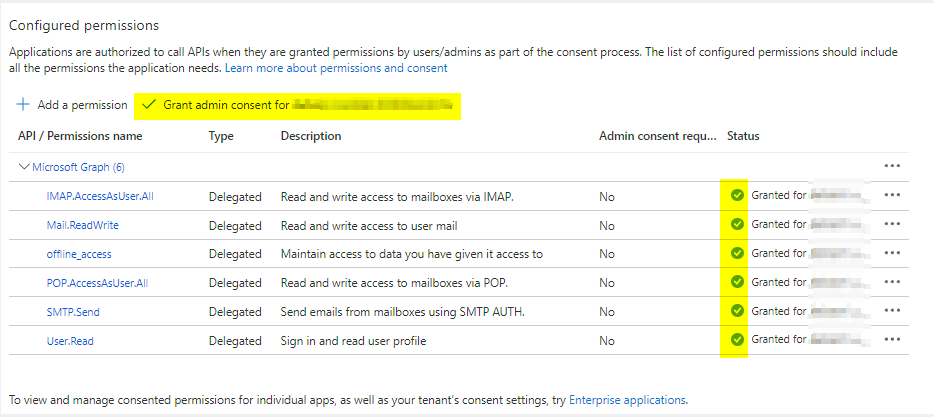This screenshot has width=934, height=417.
Task: Click green granted status icon for IMAP.AccessAsUser.All
Action: (737, 196)
